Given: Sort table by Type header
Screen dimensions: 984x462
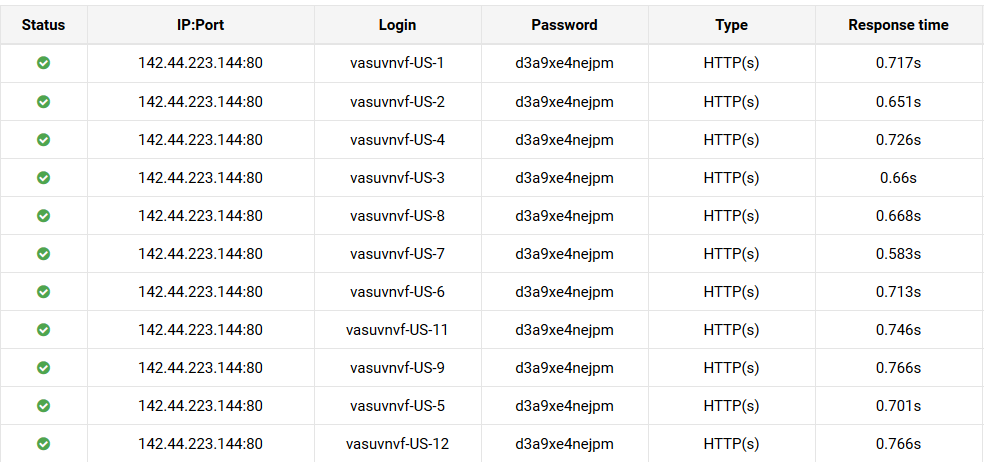Looking at the screenshot, I should (x=731, y=25).
